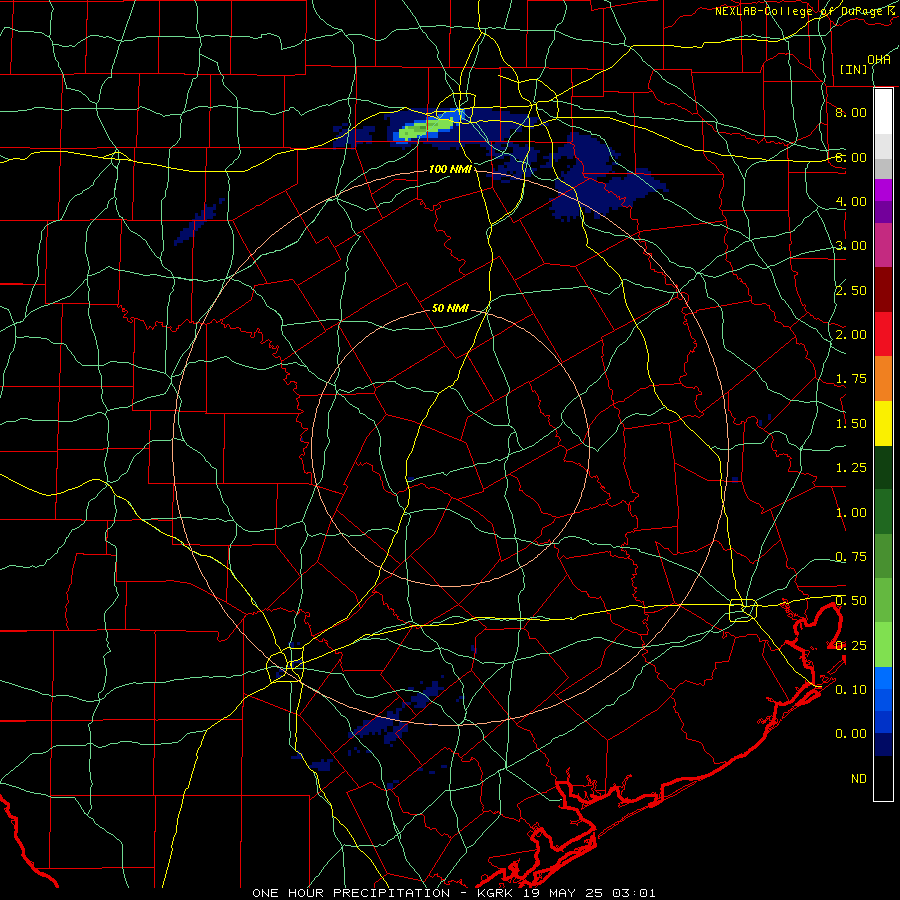Click the '0.75' legend value
The height and width of the screenshot is (900, 900).
(x=851, y=557)
